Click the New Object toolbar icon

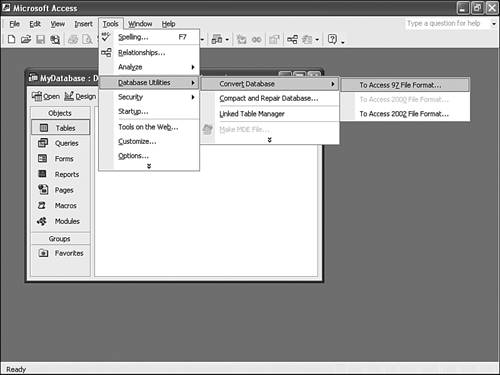[307, 40]
